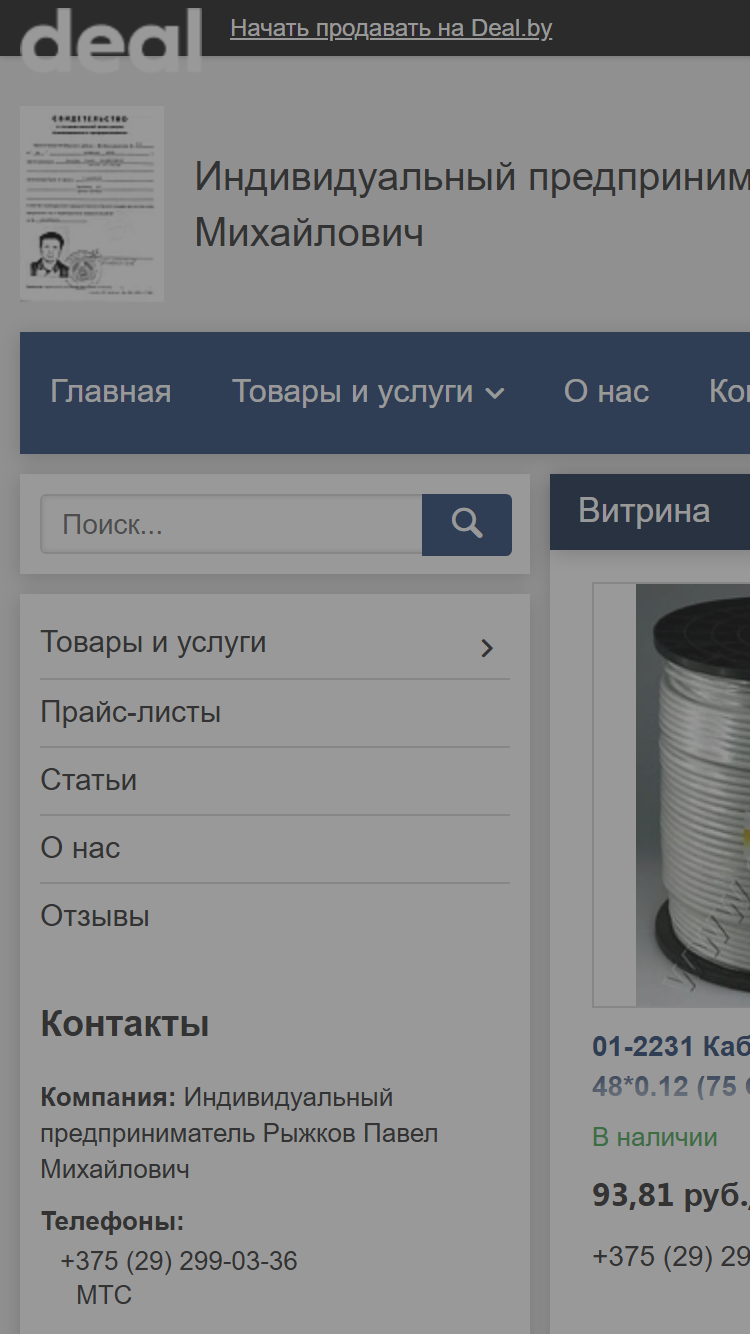This screenshot has height=1334, width=750.
Task: Open company name header title
Action: pyautogui.click(x=472, y=204)
